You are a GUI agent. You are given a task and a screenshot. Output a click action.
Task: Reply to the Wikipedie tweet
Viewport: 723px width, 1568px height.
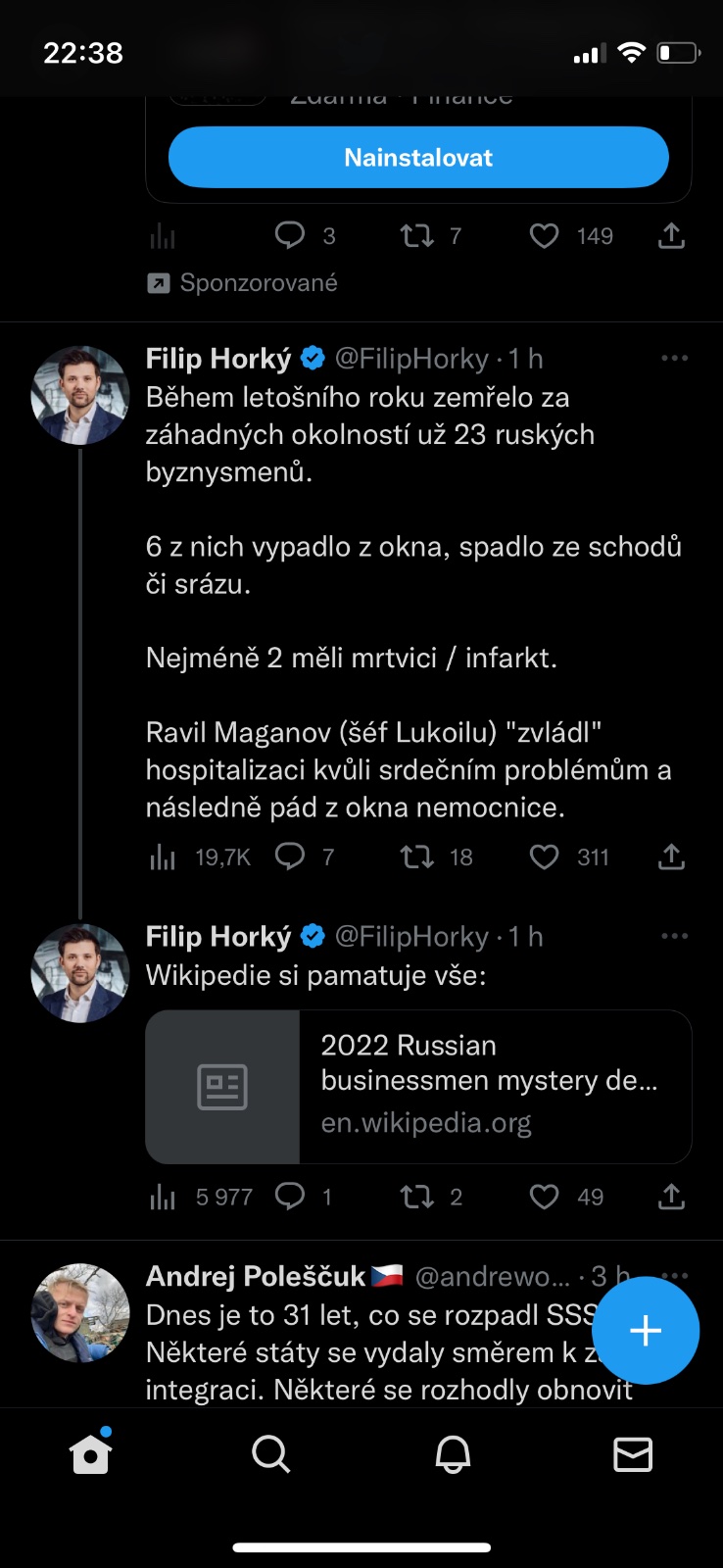point(290,1197)
